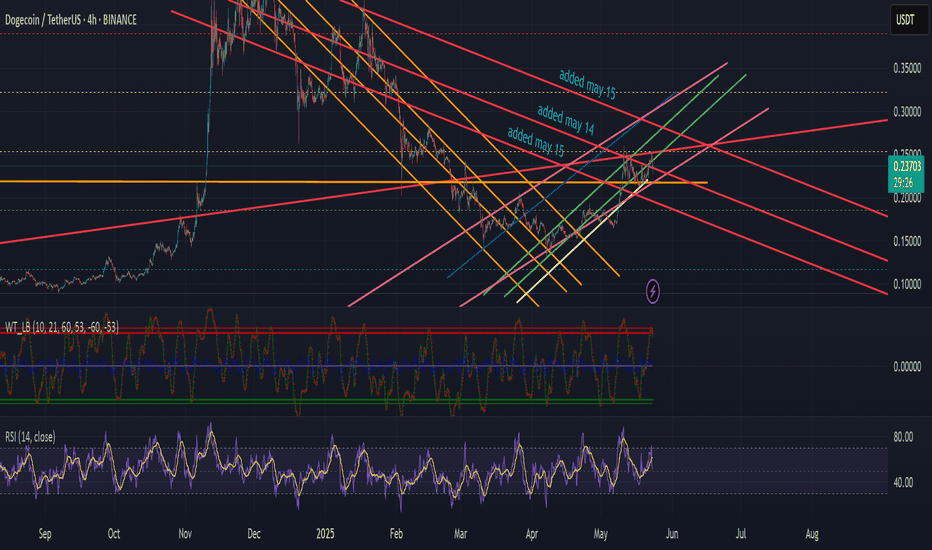
Task: Click the purple lightning bolt event icon
Action: click(653, 291)
